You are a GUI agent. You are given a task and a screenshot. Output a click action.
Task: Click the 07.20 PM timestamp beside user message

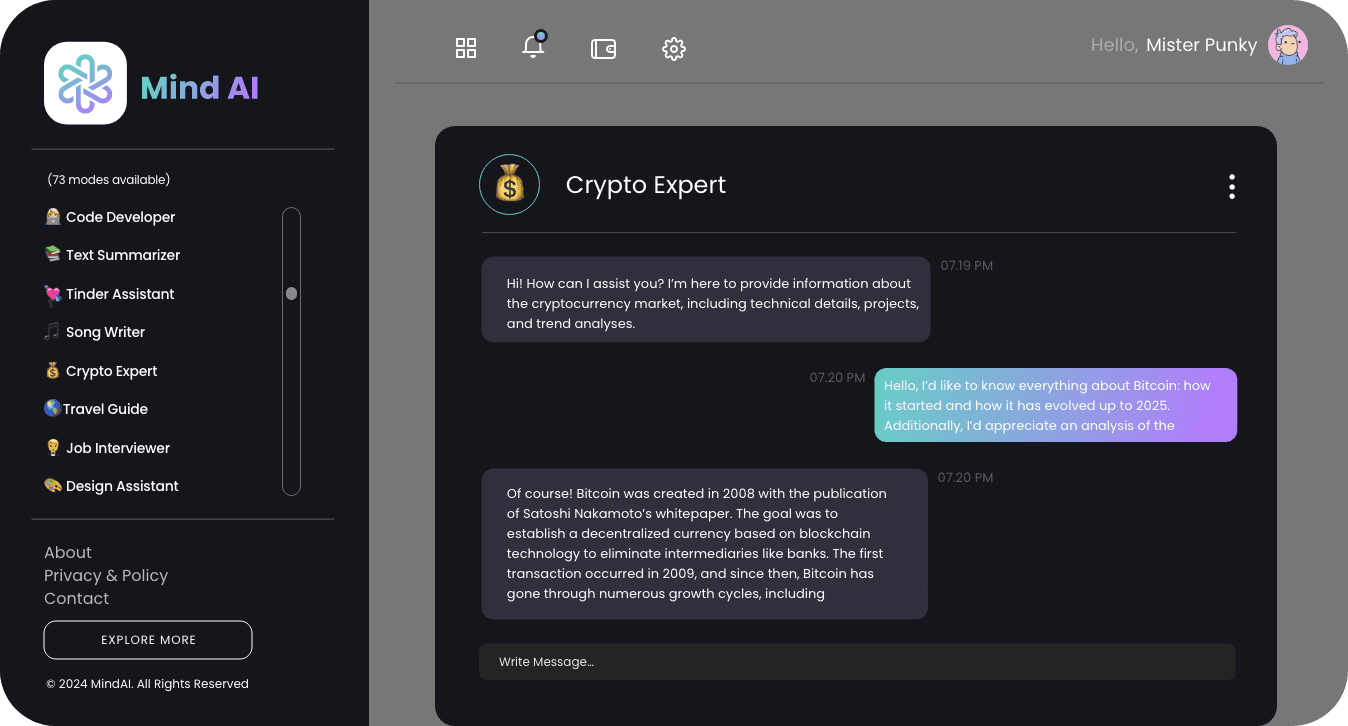point(838,378)
